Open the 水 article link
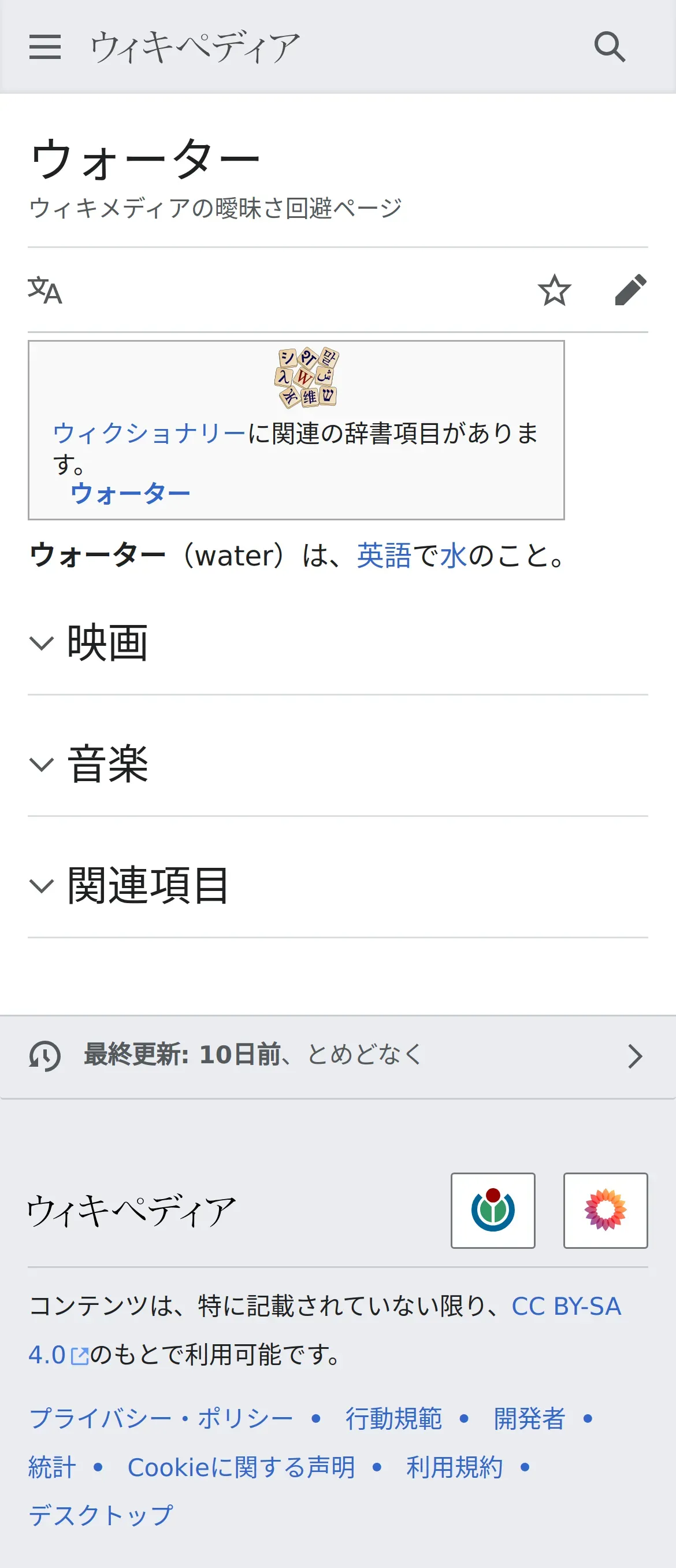 tap(454, 556)
